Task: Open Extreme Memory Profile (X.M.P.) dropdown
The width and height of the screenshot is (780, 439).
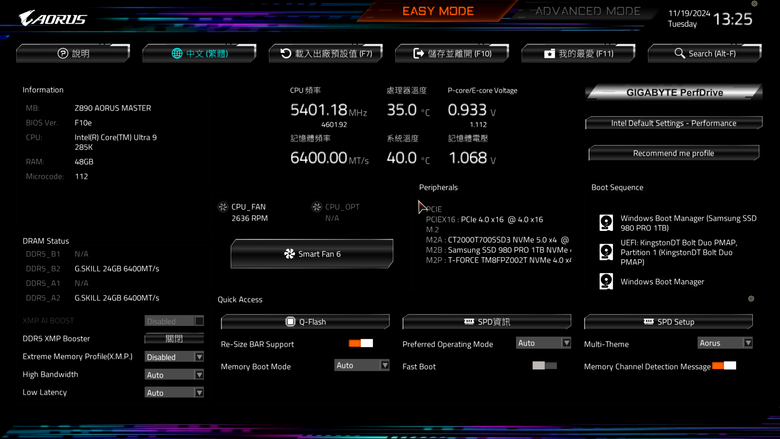Action: click(174, 357)
